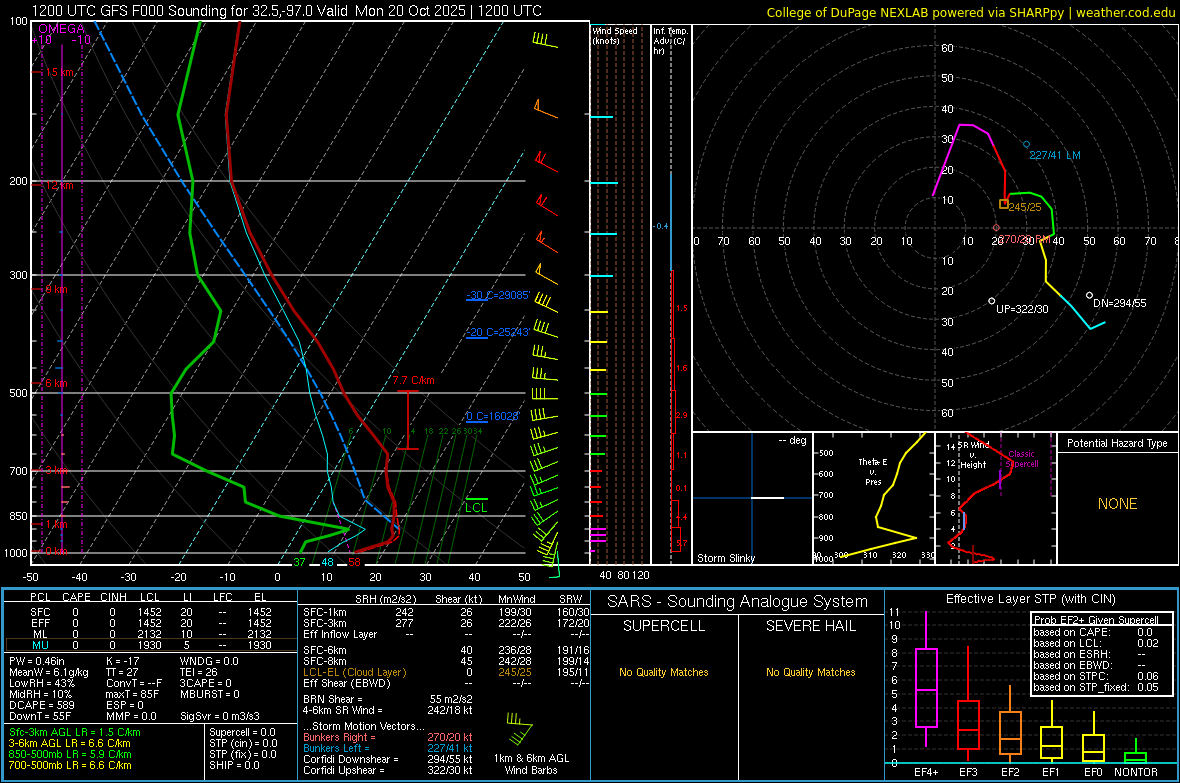Click the maxT = 85F value

[x=132, y=694]
